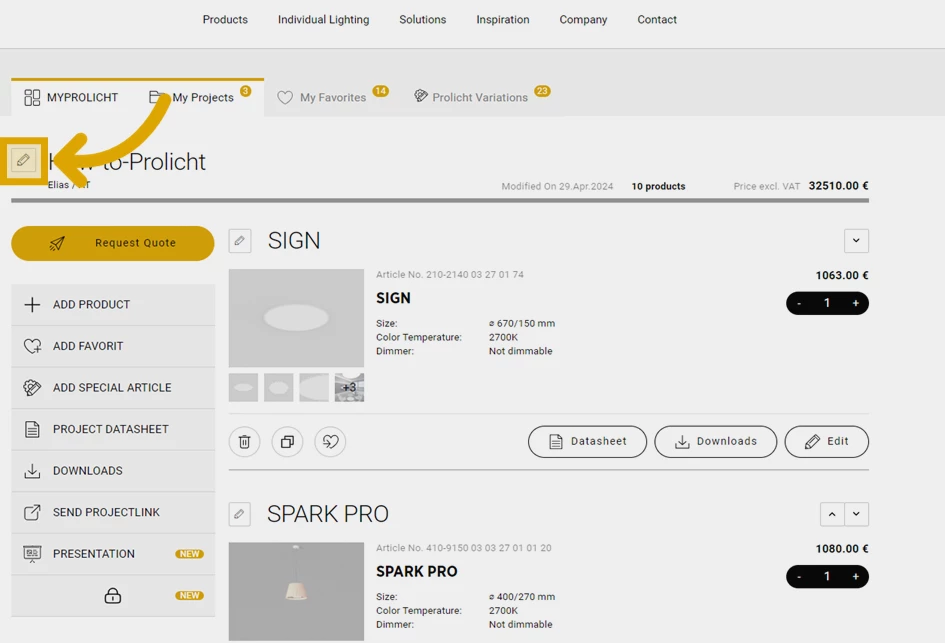The width and height of the screenshot is (945, 643).
Task: Click the pencil icon beside SIGN heading
Action: [239, 241]
